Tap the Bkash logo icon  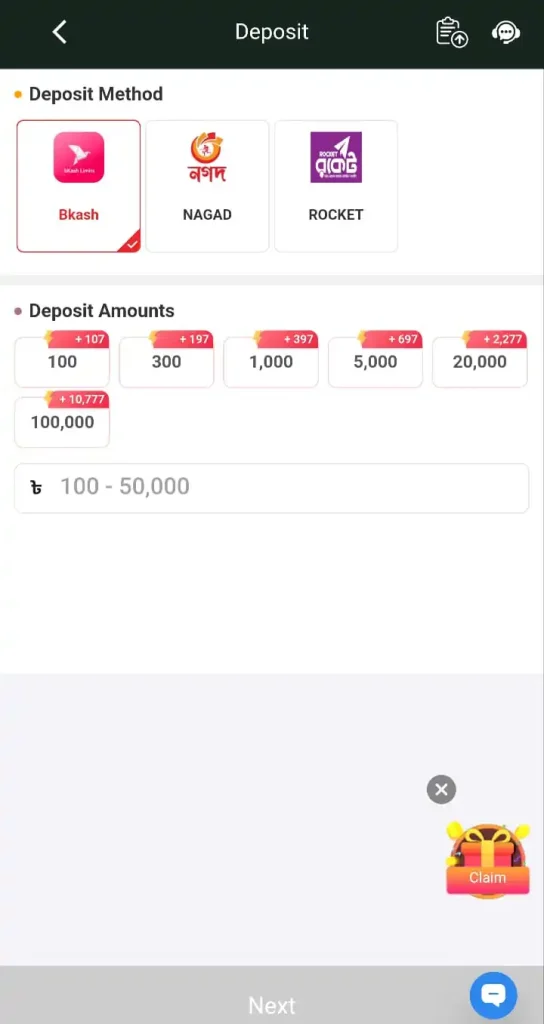(x=78, y=157)
